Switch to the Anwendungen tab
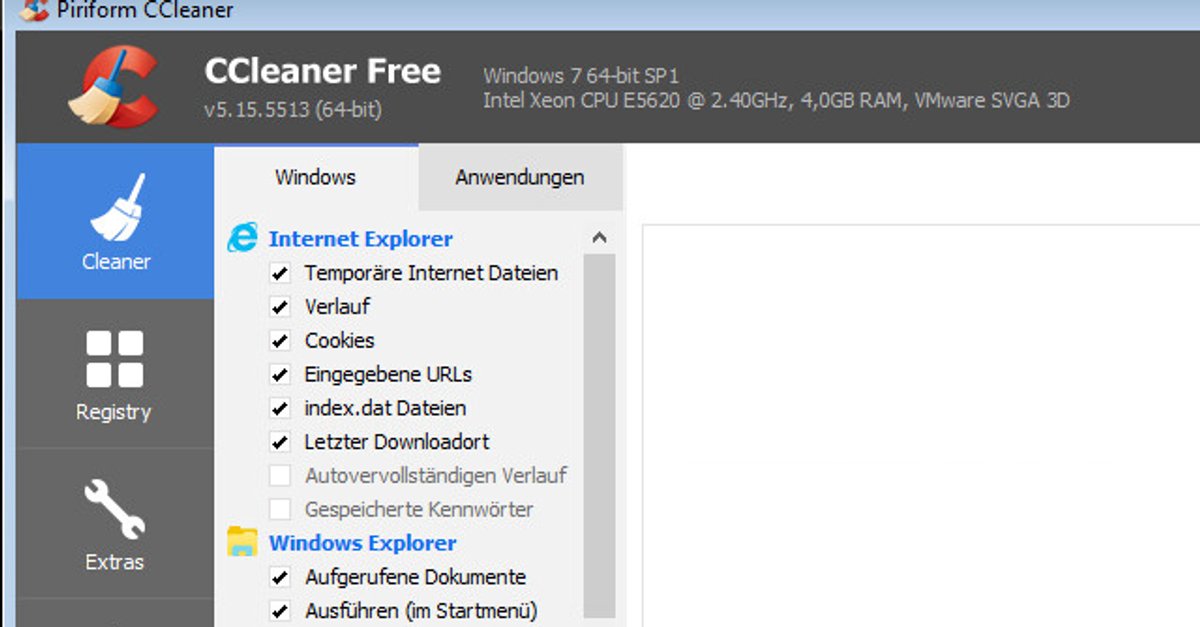Image resolution: width=1200 pixels, height=627 pixels. 519,178
